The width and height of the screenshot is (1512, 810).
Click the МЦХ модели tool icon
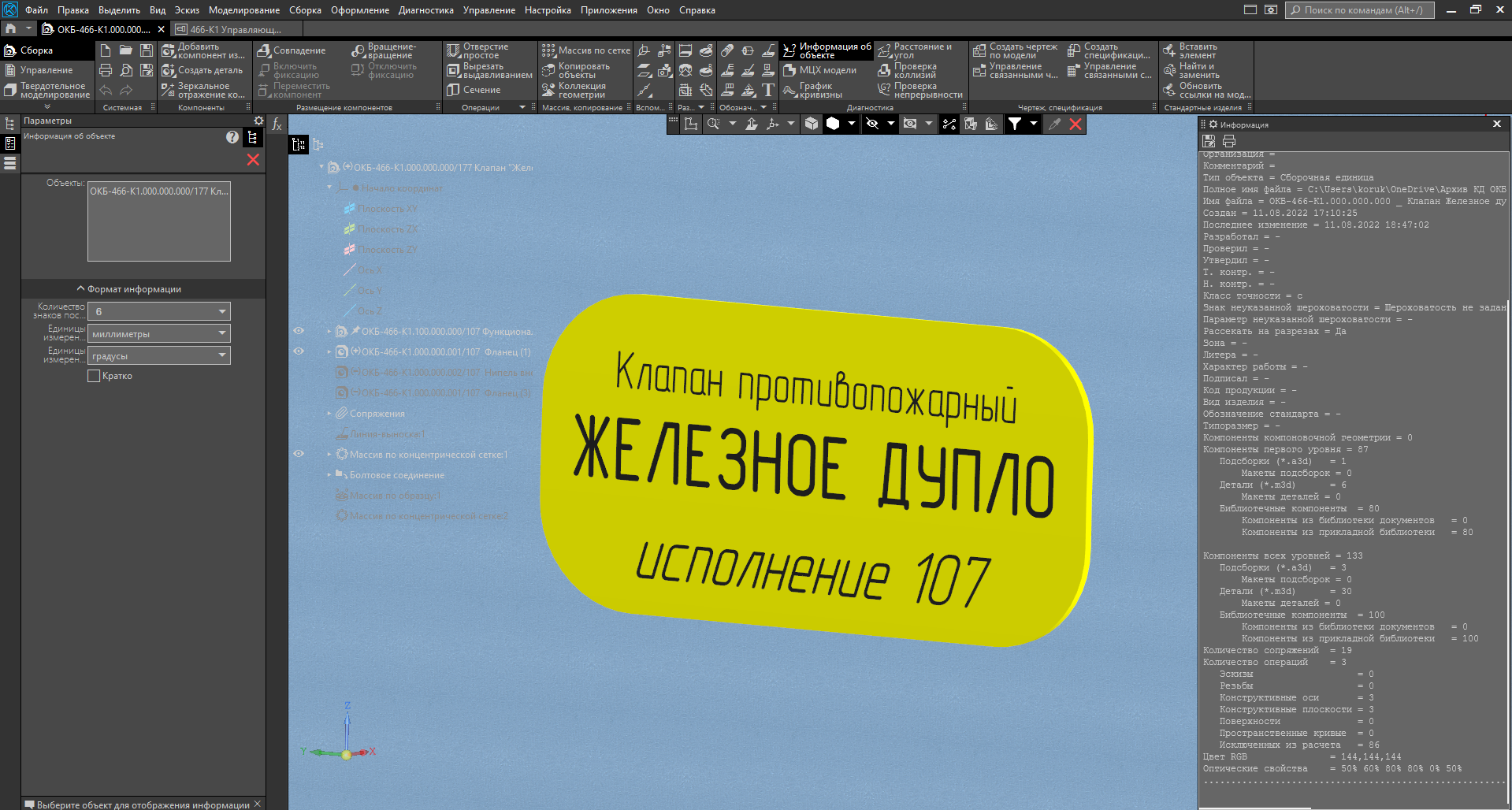(790, 70)
